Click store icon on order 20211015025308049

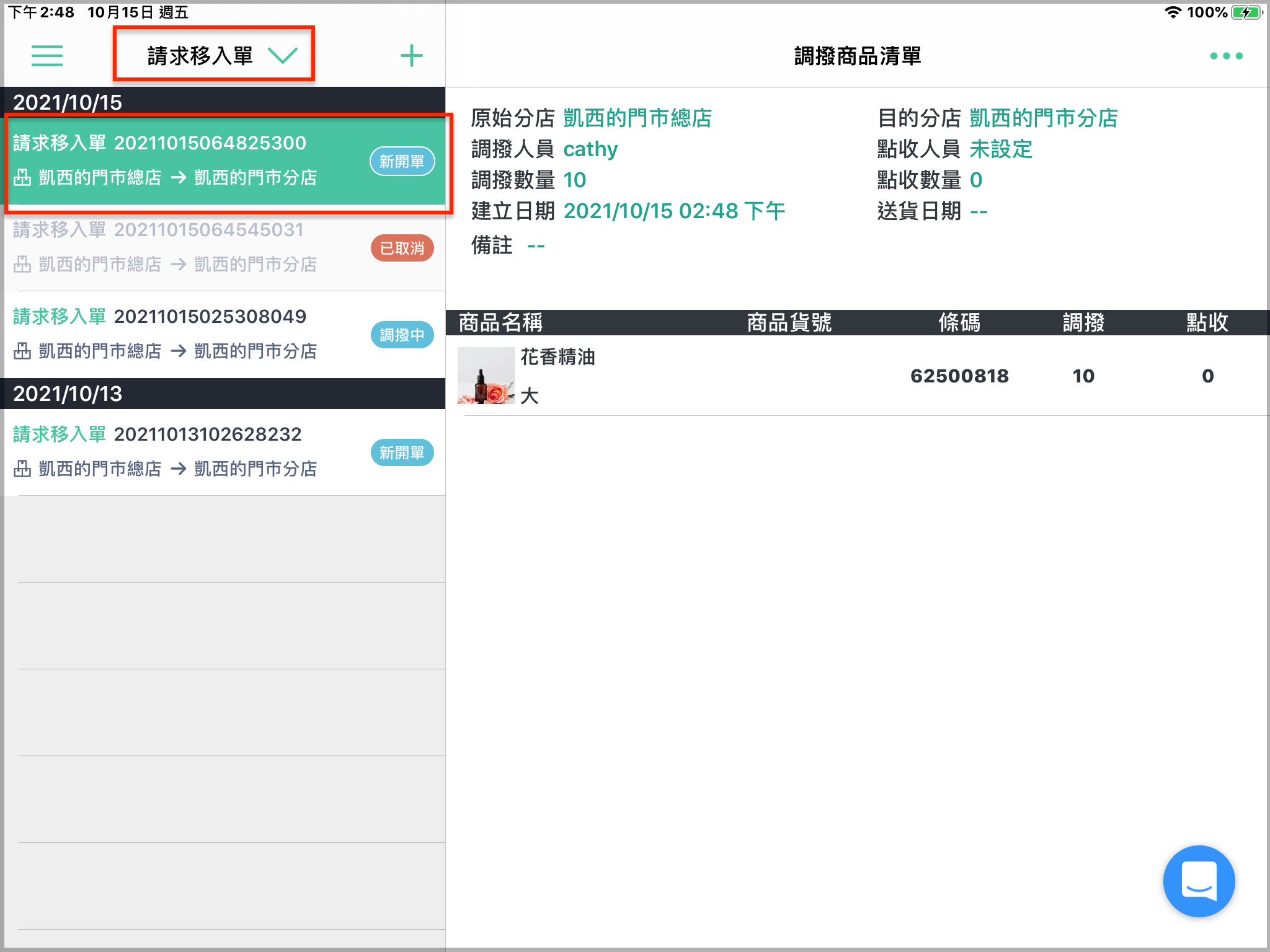pyautogui.click(x=22, y=351)
